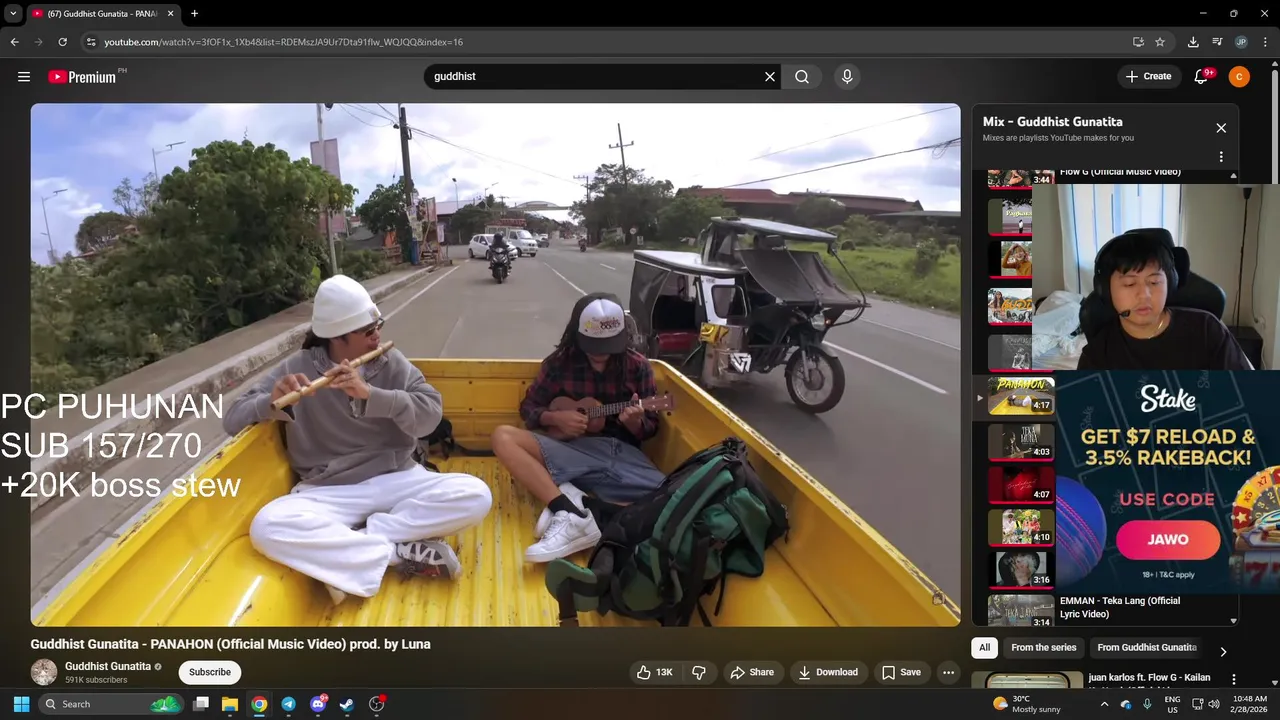Subscribe to Guddhist Gunatita
The height and width of the screenshot is (720, 1280).
[210, 672]
